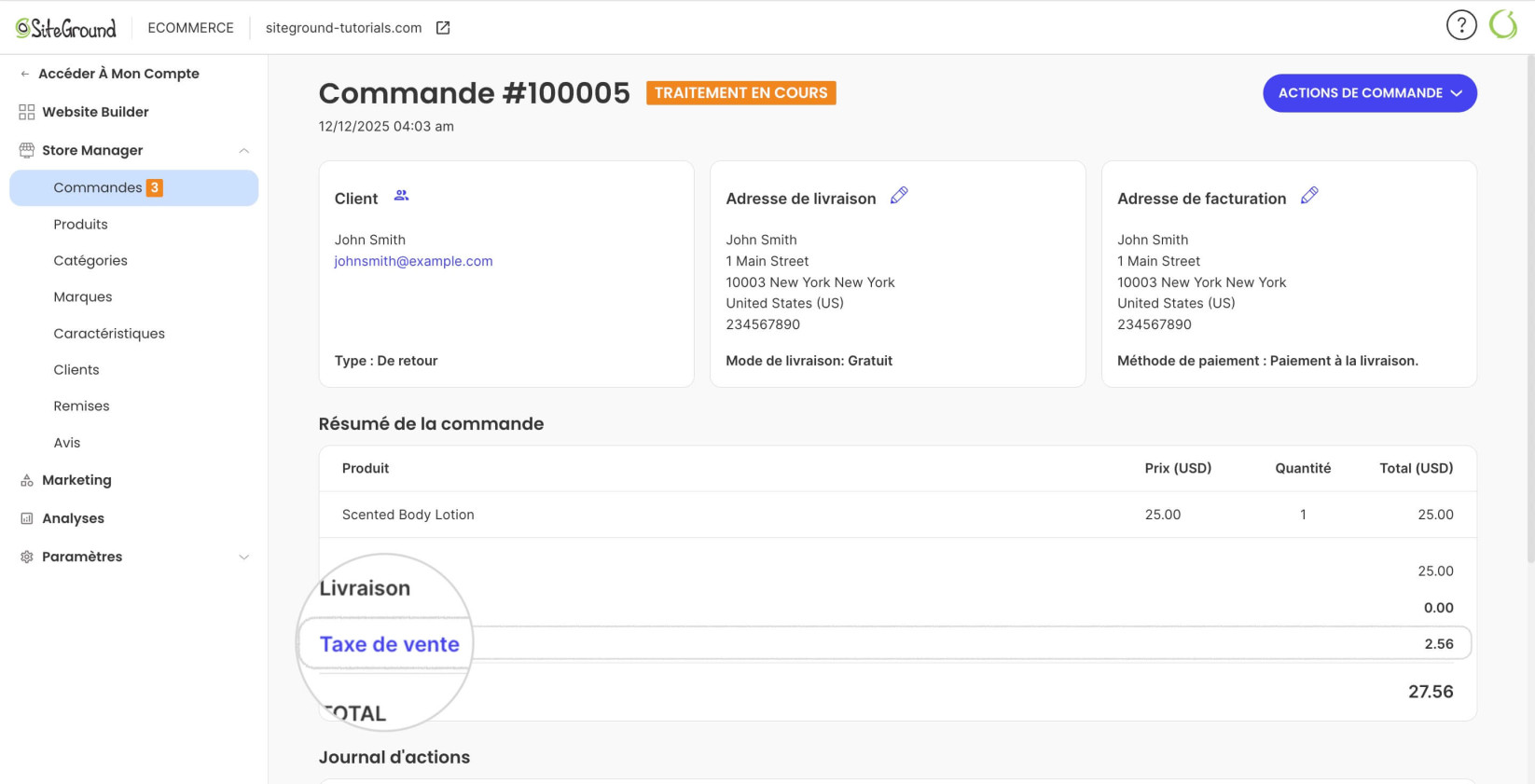This screenshot has height=784, width=1535.
Task: Click back arrow beside Accéder À Mon Compte
Action: pos(24,74)
